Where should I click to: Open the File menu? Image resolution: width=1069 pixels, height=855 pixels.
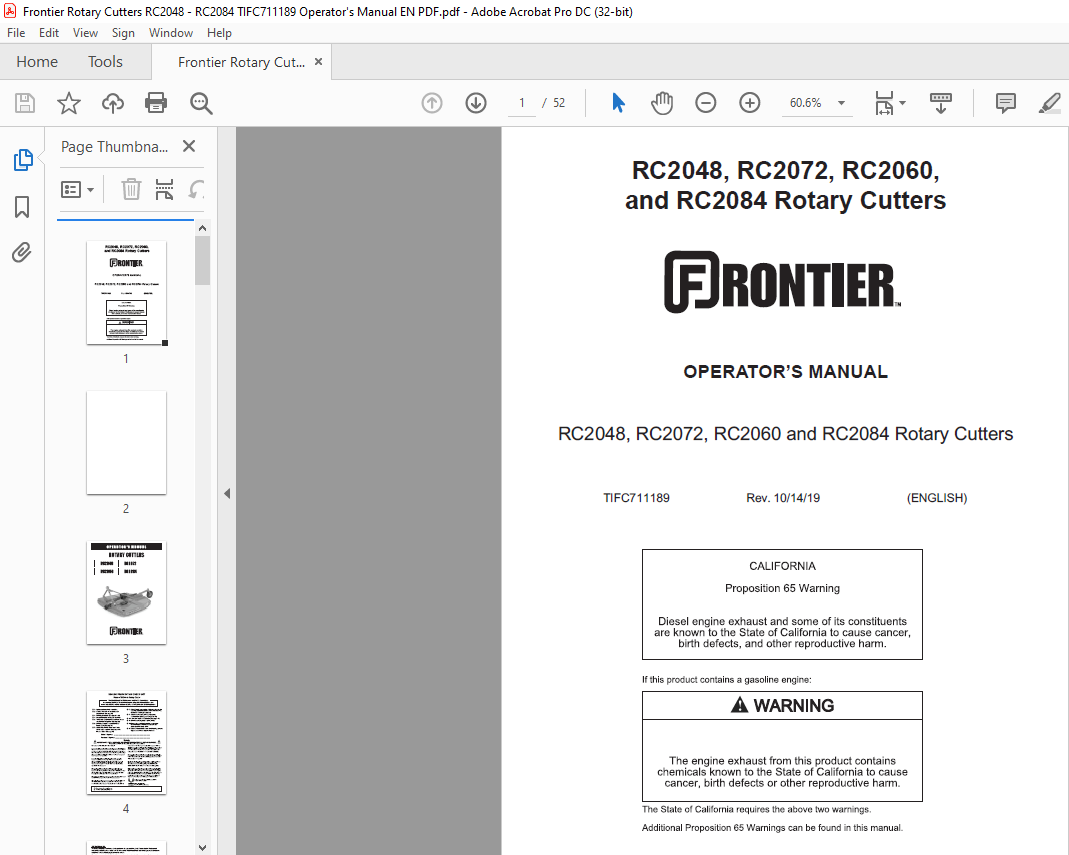click(16, 33)
